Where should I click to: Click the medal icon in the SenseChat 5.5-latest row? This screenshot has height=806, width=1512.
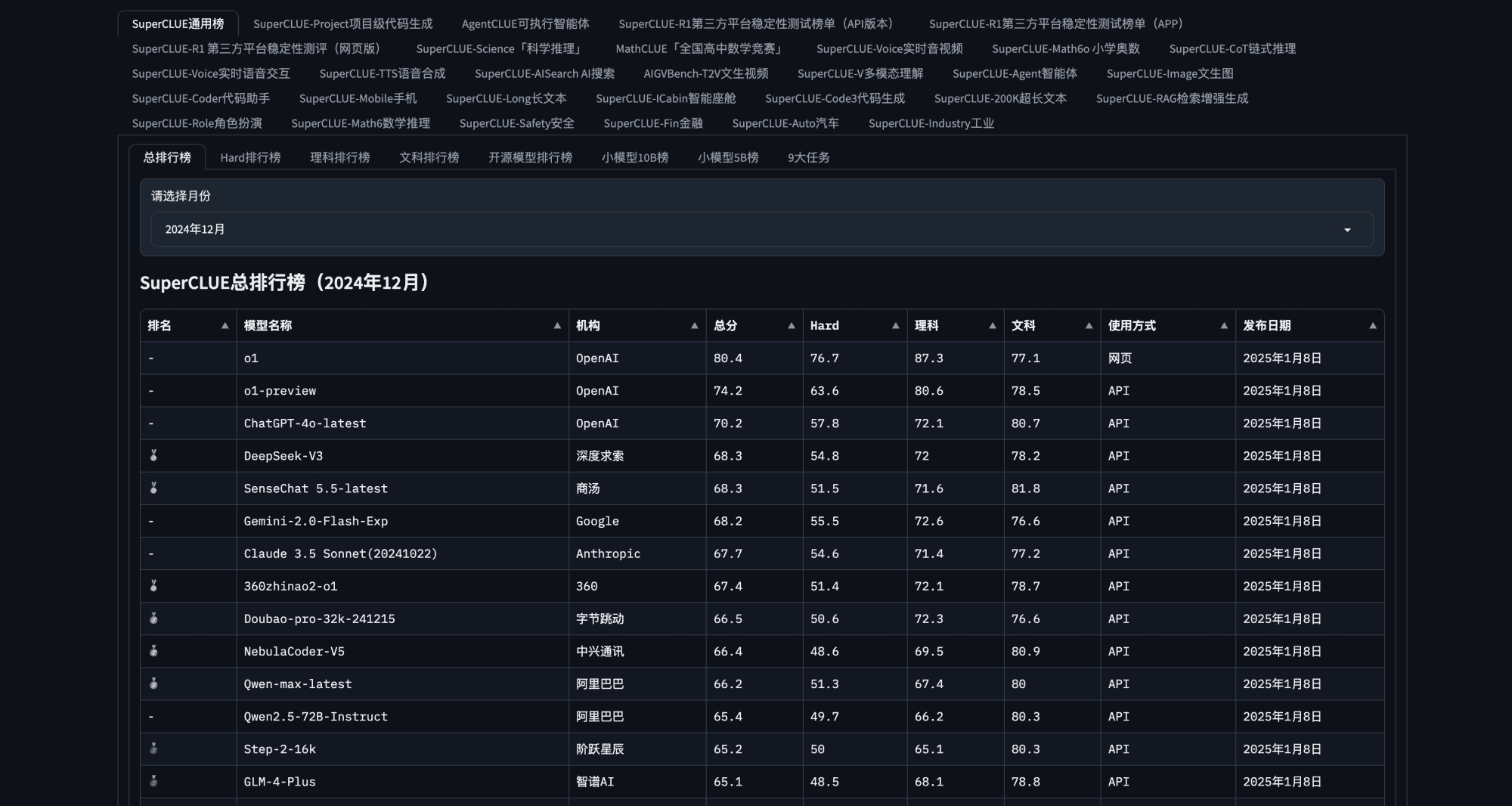[x=153, y=488]
